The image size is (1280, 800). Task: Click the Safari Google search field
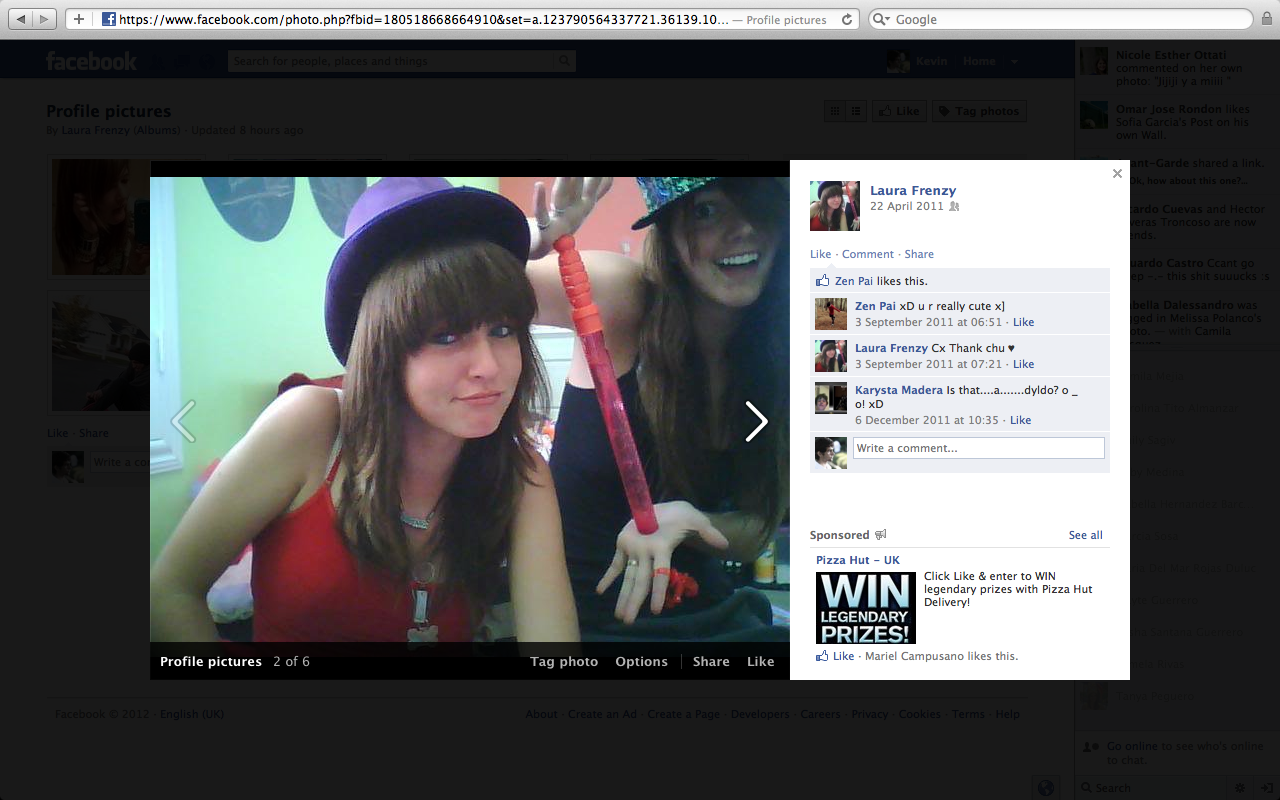click(1060, 19)
